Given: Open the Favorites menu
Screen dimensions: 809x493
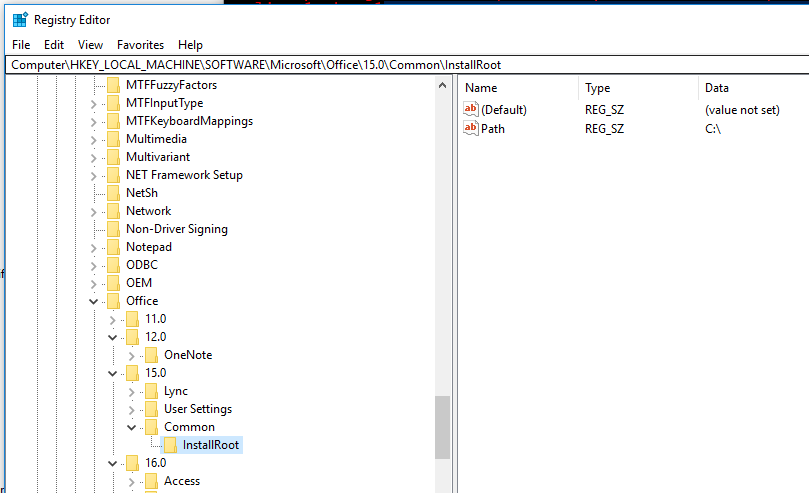Looking at the screenshot, I should [140, 45].
